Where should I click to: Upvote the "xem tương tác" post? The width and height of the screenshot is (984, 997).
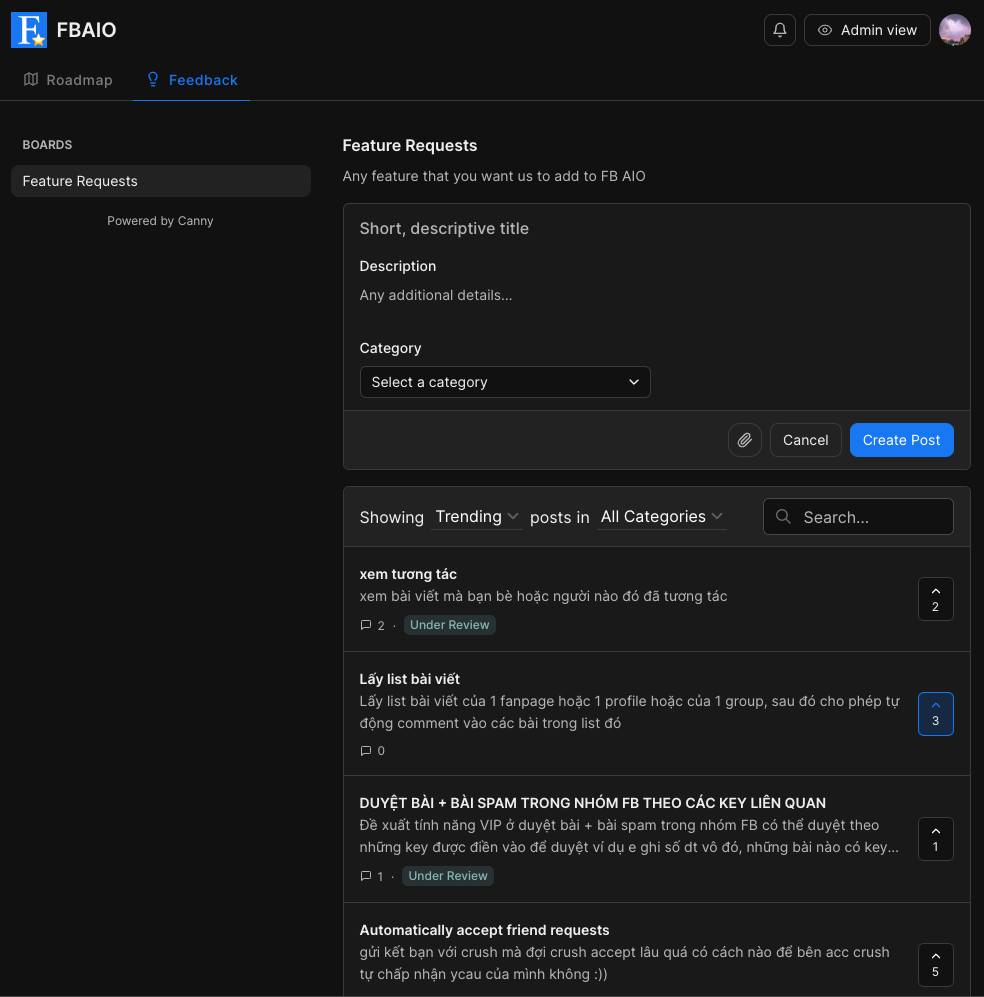(935, 599)
